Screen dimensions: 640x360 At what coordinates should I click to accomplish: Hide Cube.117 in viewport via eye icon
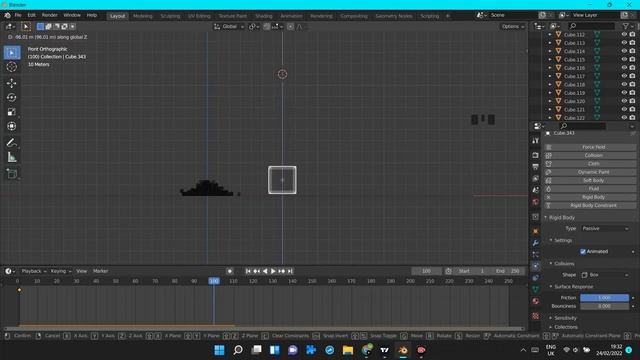(624, 76)
